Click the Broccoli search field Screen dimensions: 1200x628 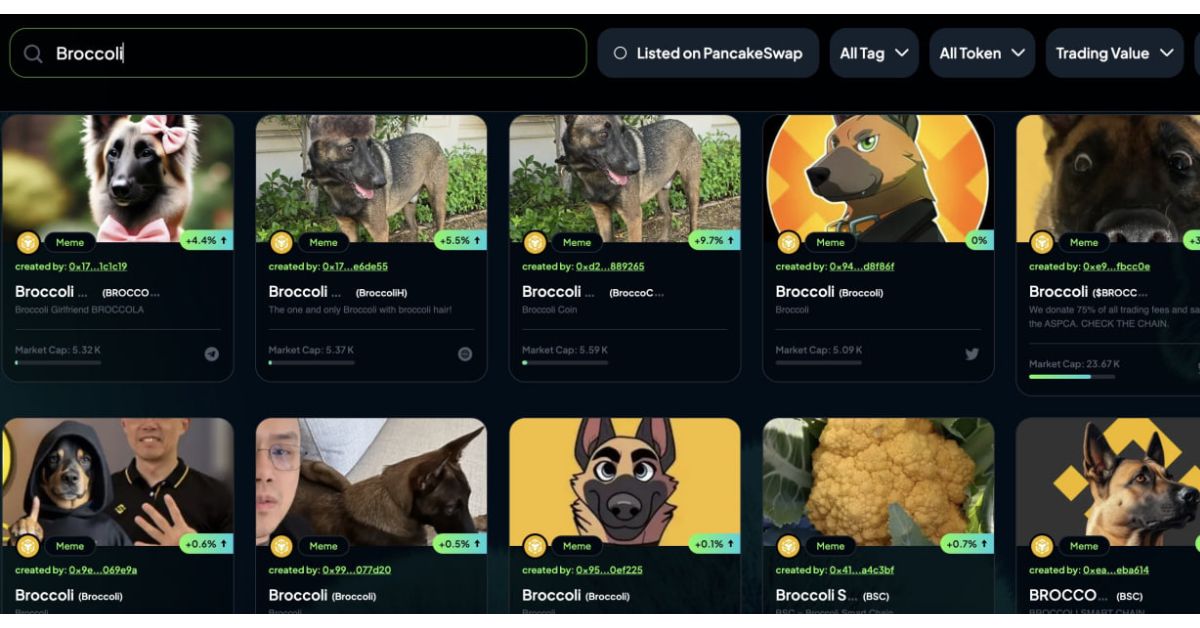[298, 53]
